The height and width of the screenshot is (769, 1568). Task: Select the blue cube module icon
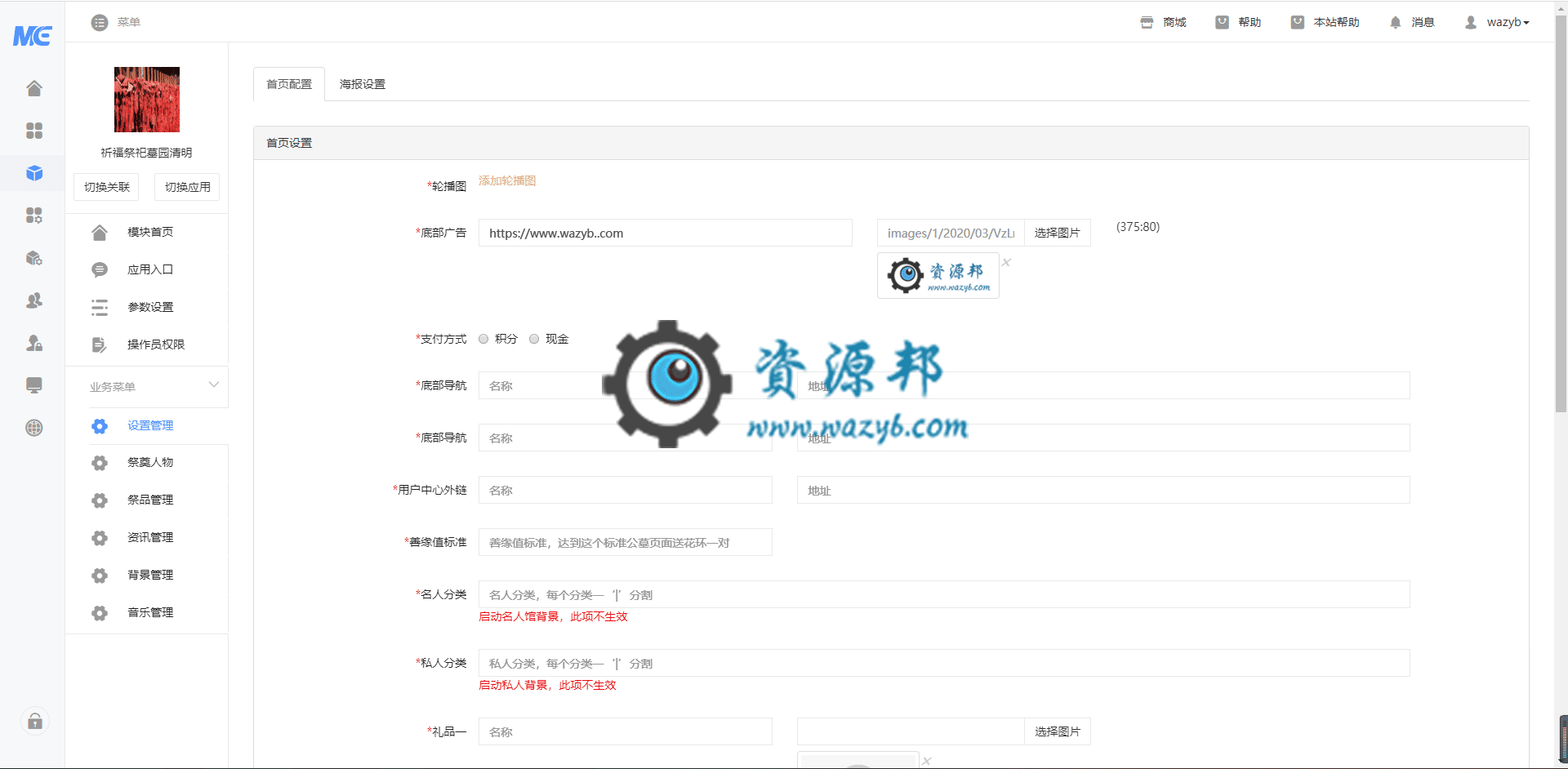click(x=34, y=173)
